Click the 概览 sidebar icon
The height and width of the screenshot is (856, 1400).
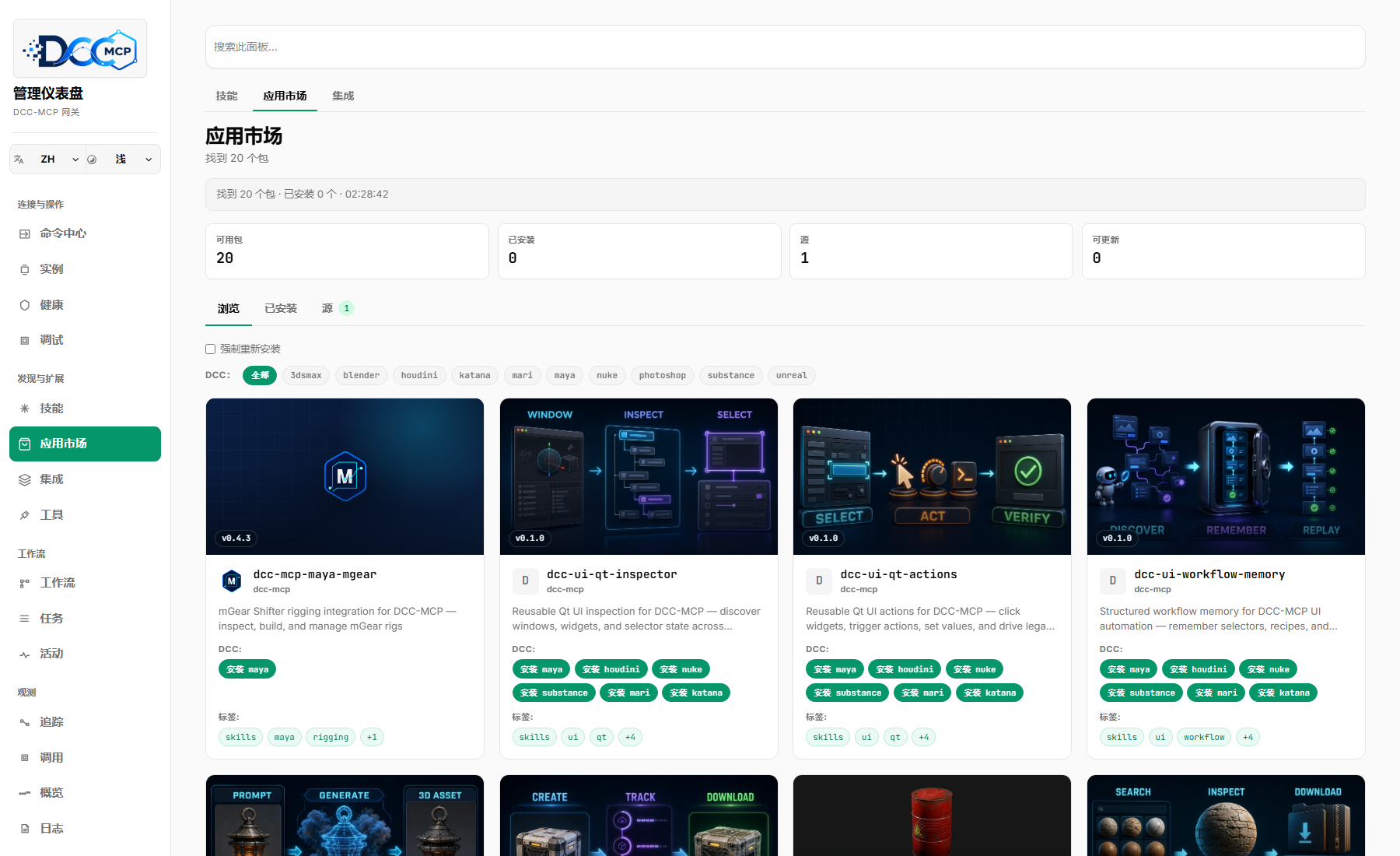(25, 793)
